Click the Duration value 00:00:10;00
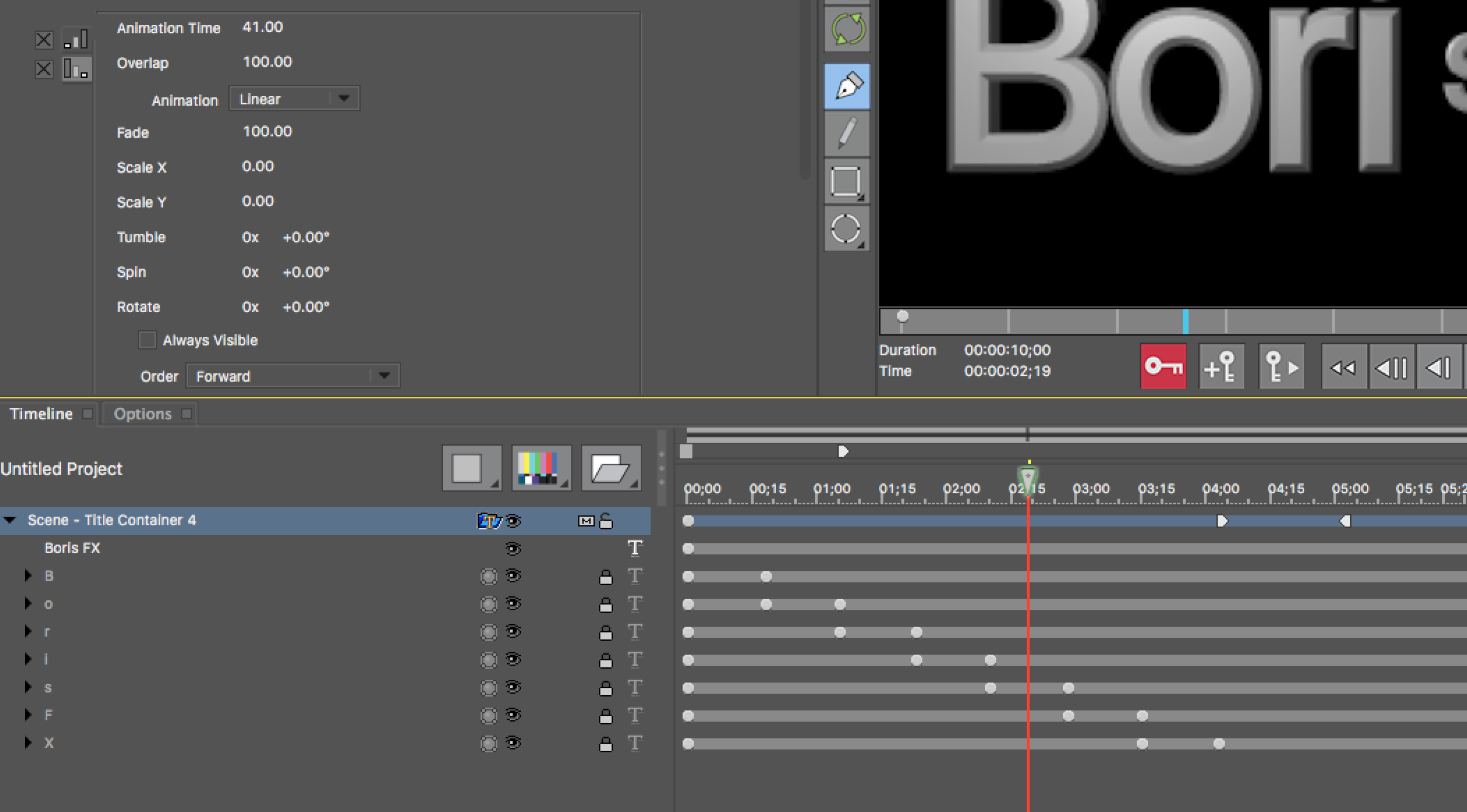 point(1007,350)
